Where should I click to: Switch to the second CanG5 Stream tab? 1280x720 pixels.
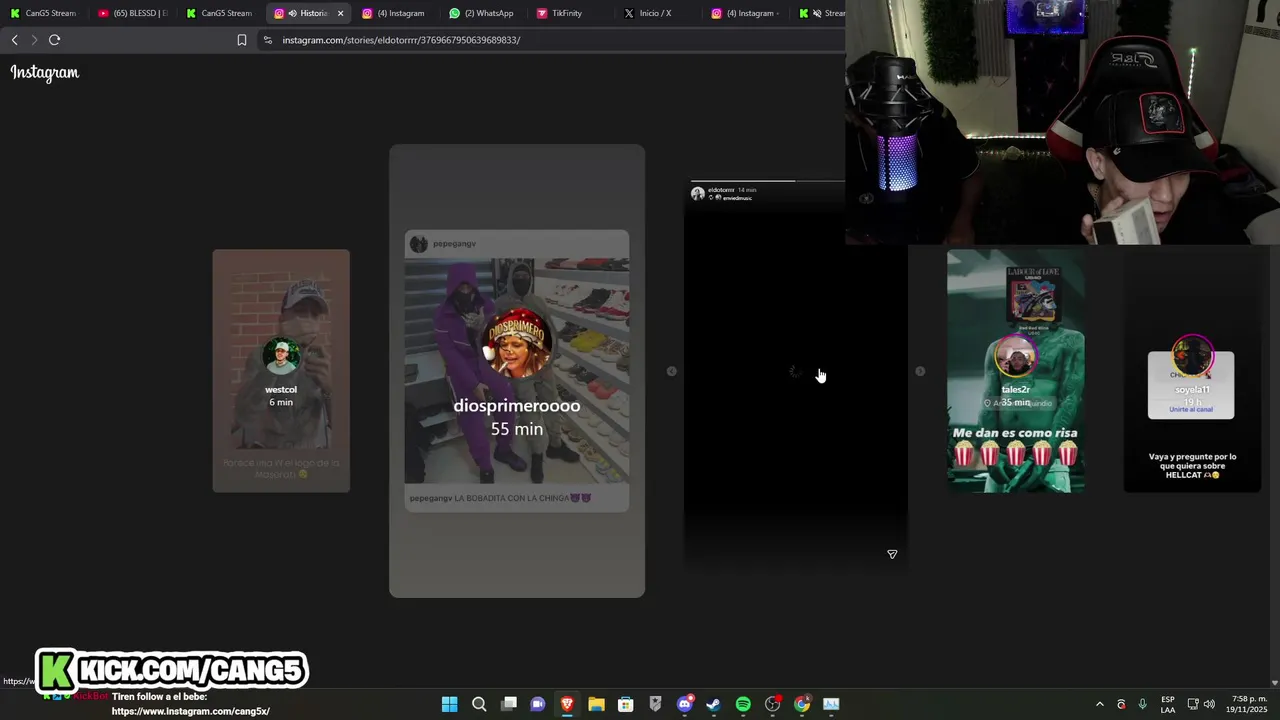coord(220,13)
